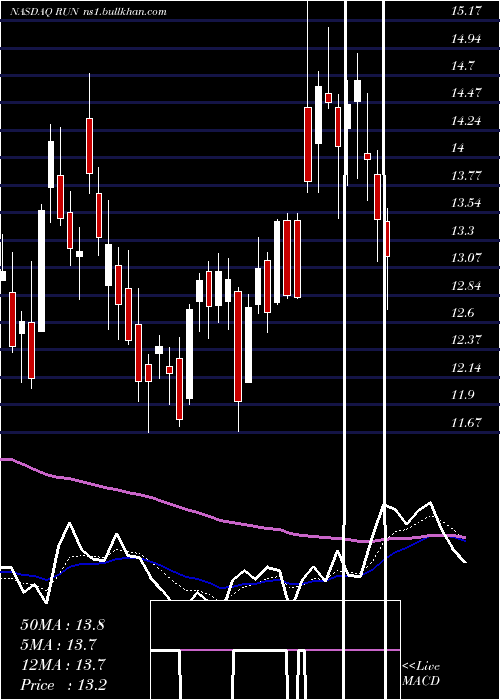Click the 'NASDAQ RUN ns1.bullkhan.com' title text
This screenshot has height=700, width=500.
point(88,12)
